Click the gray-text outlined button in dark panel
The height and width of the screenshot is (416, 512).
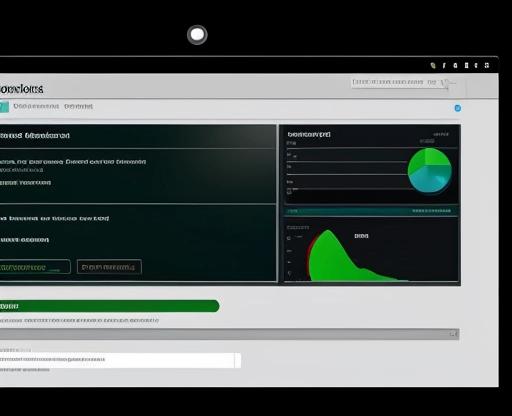tap(109, 267)
